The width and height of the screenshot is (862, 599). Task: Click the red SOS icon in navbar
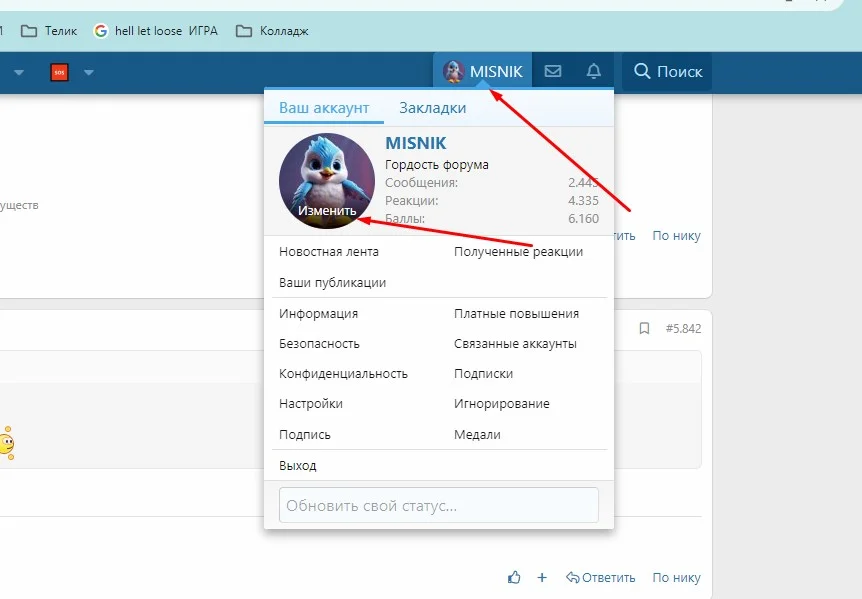(59, 72)
